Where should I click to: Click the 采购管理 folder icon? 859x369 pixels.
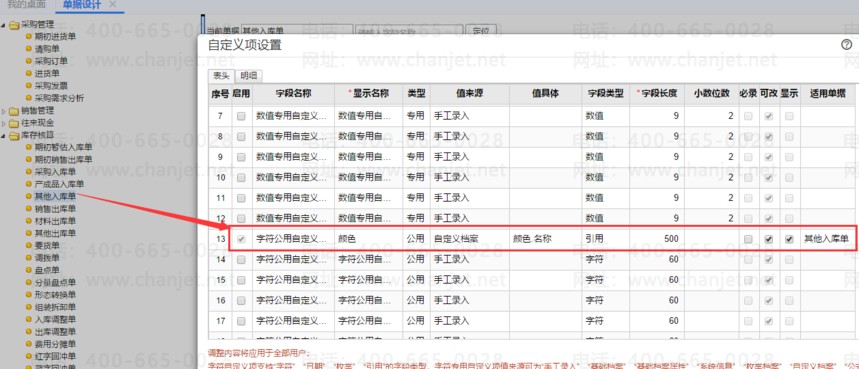pos(14,25)
